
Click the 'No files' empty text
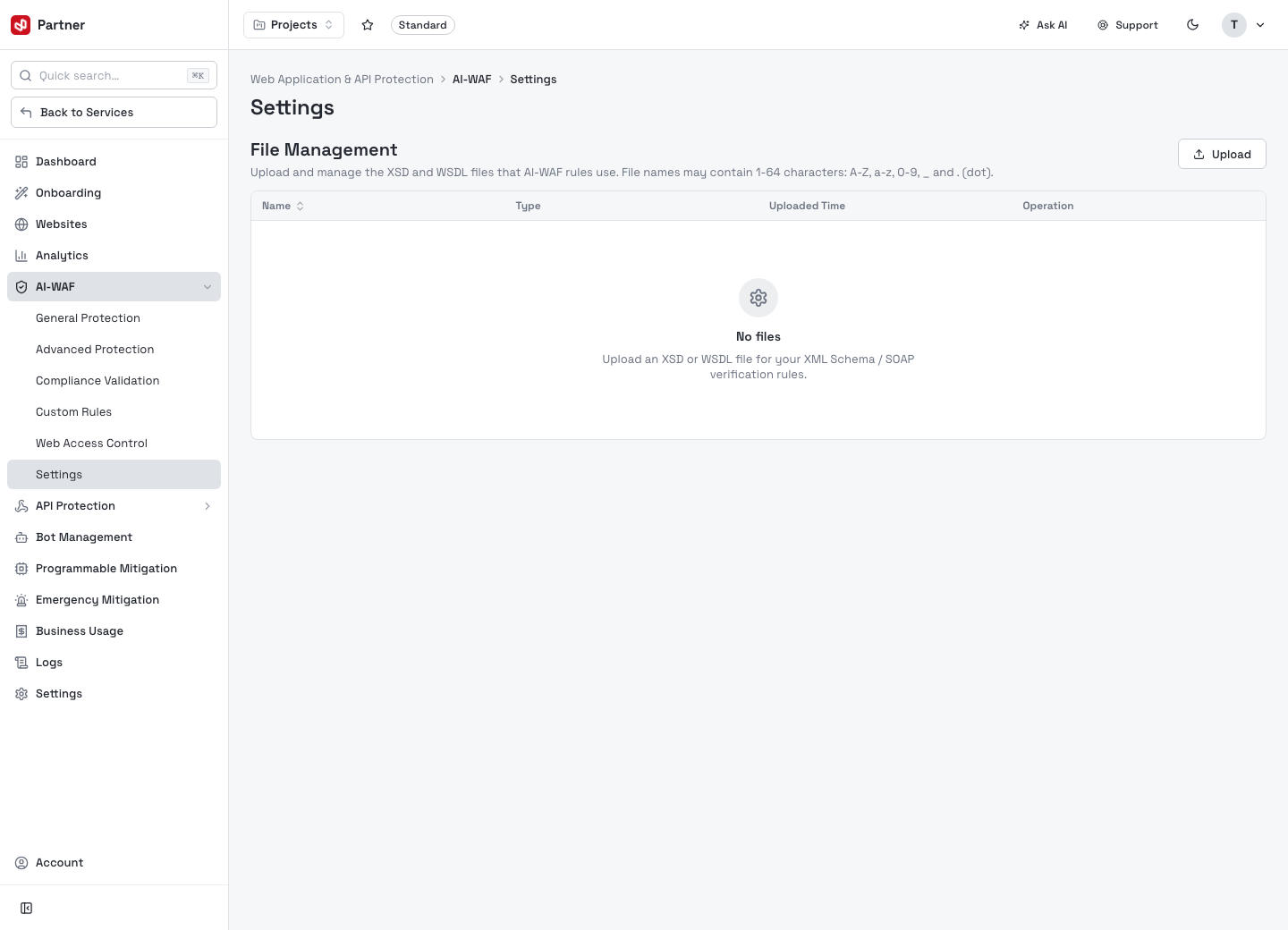(758, 337)
